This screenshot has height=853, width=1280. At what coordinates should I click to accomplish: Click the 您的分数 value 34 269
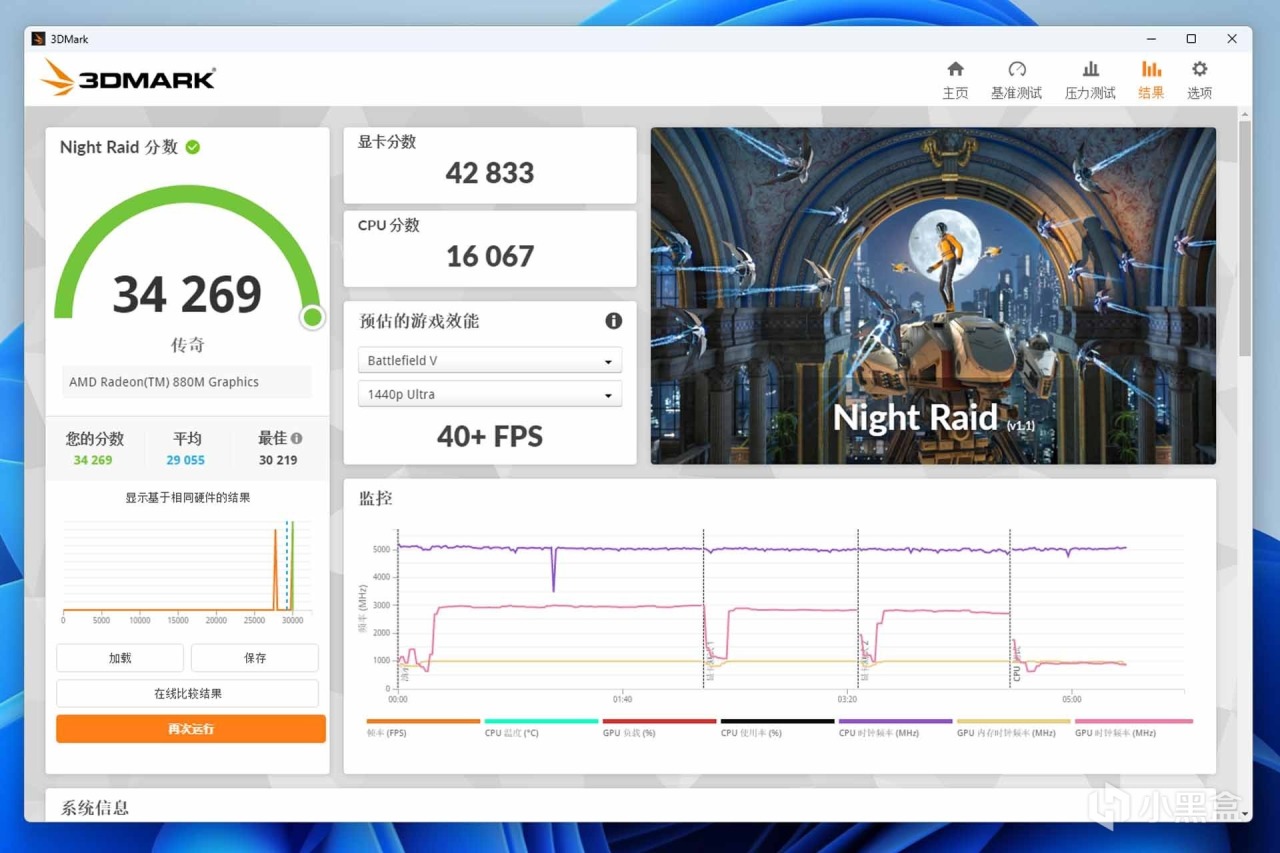click(93, 460)
